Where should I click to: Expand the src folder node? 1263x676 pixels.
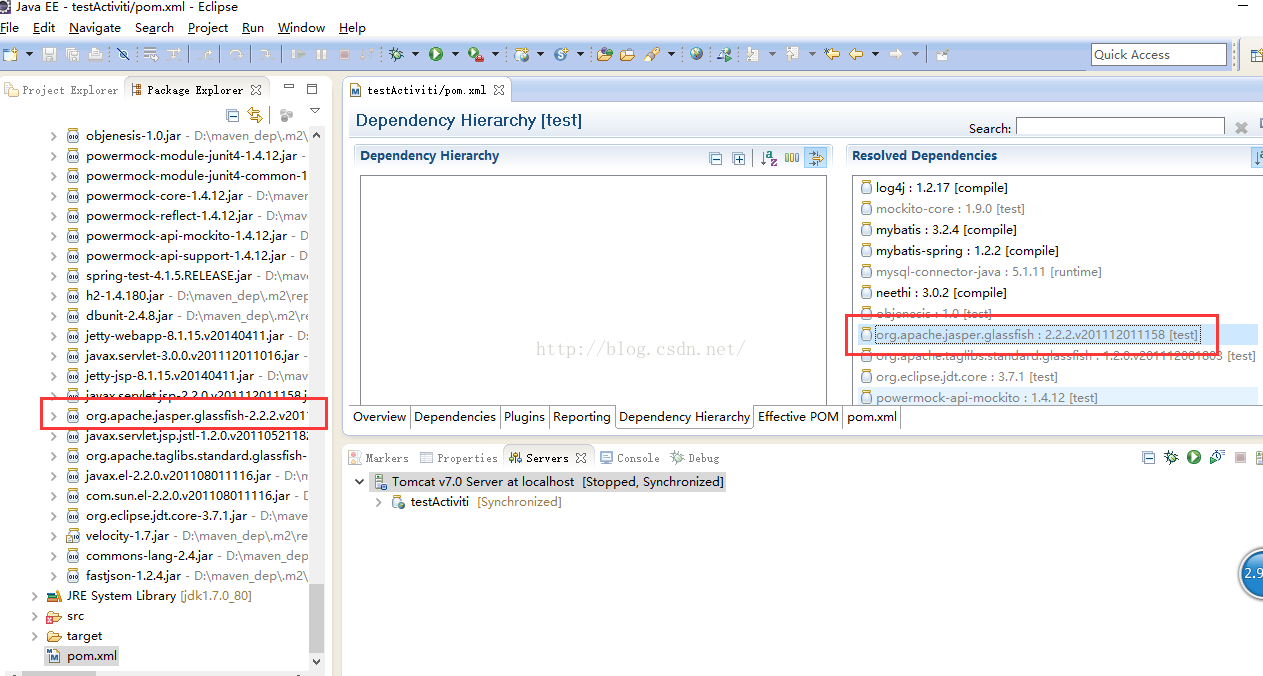click(35, 616)
